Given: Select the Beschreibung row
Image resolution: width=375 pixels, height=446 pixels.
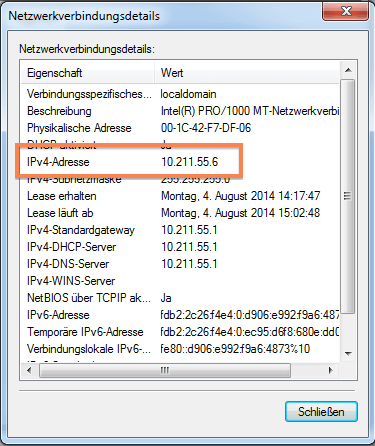Looking at the screenshot, I should [x=180, y=111].
